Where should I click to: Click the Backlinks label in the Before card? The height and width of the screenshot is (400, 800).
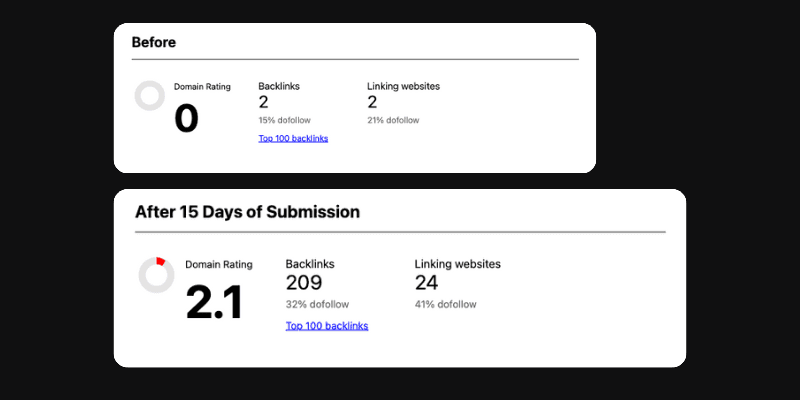[x=281, y=86]
